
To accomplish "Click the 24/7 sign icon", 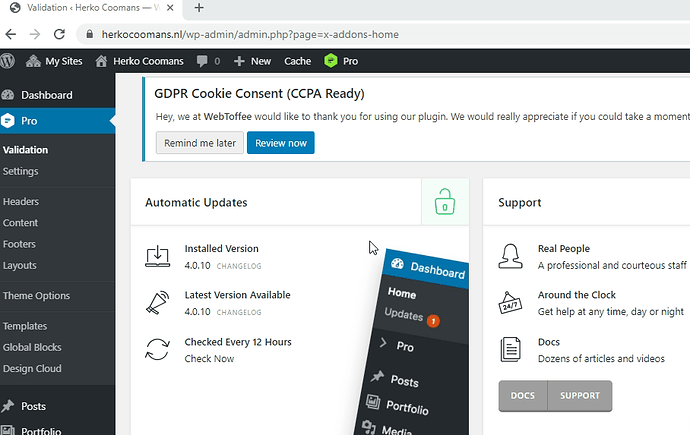I will (510, 303).
